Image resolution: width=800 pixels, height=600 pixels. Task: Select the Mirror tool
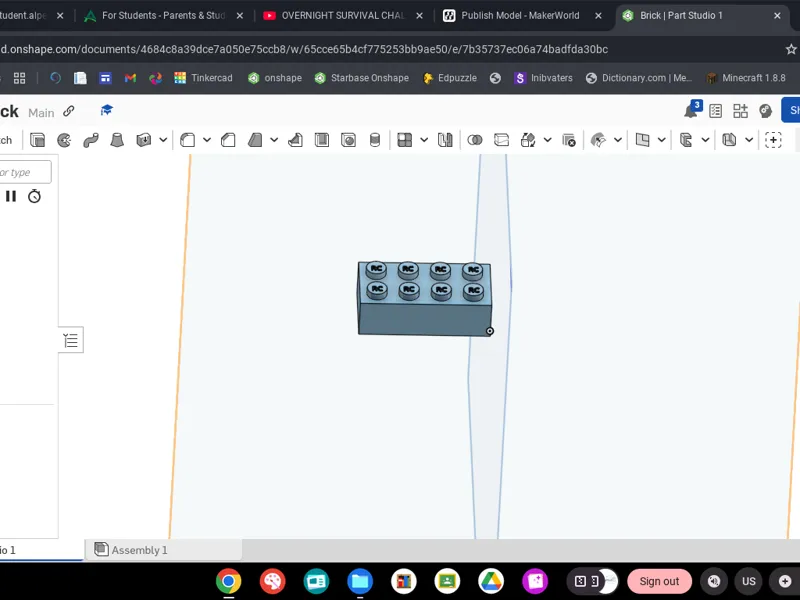tap(445, 140)
